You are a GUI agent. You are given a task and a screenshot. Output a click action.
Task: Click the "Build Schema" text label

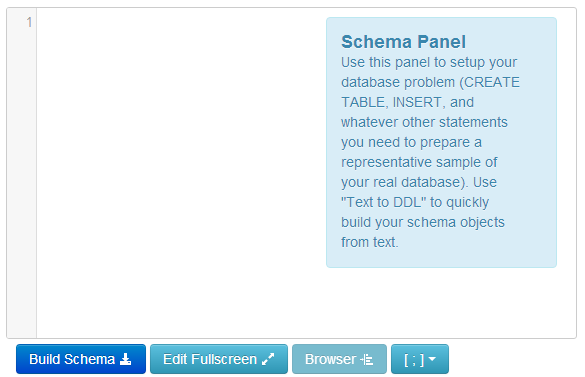click(x=72, y=359)
